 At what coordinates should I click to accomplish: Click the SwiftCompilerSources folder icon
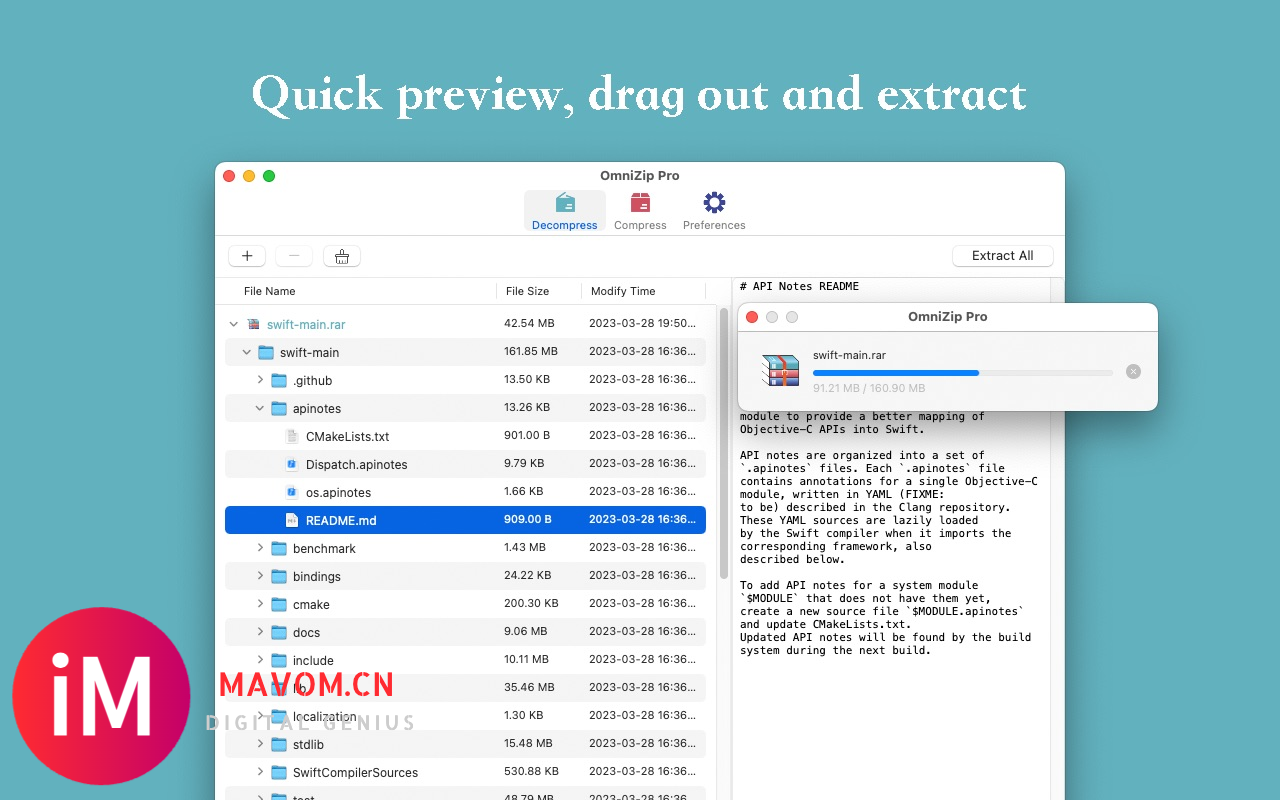279,772
